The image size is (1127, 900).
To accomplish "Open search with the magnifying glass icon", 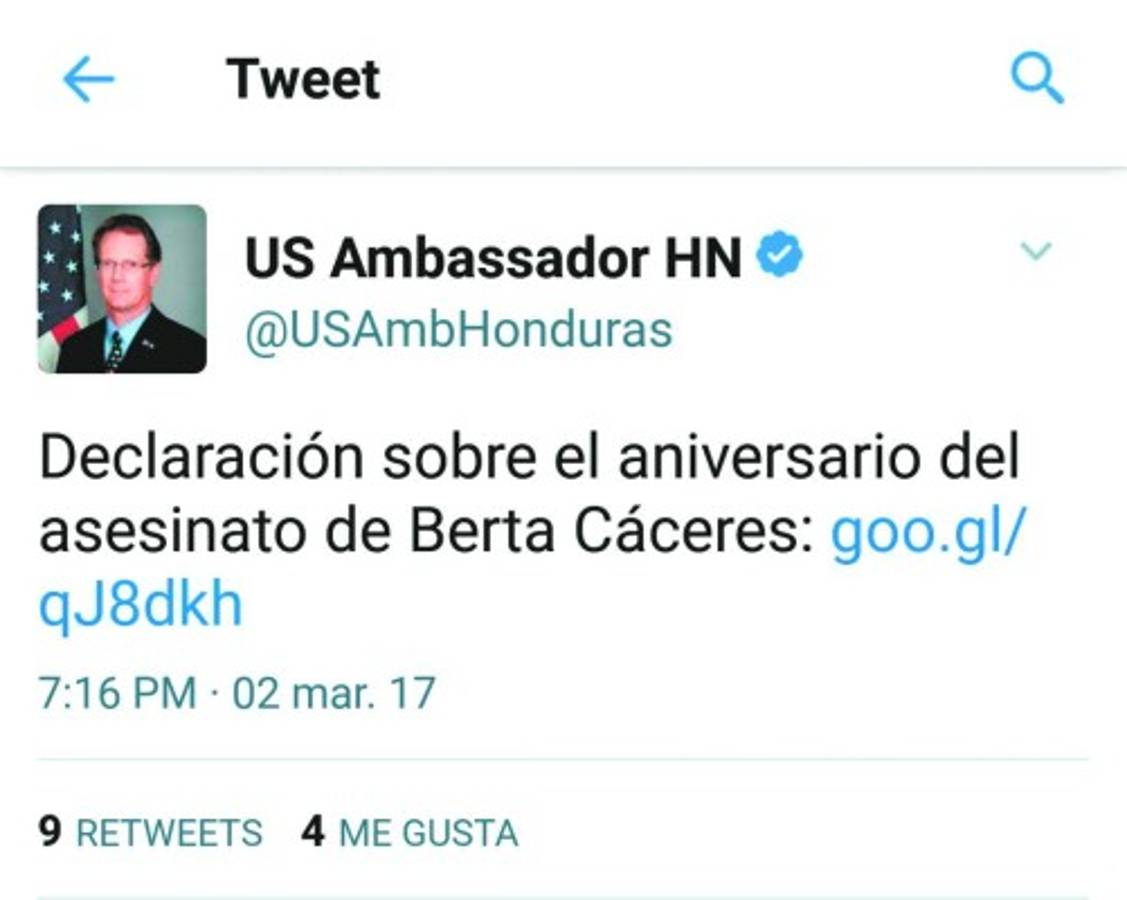I will click(1036, 78).
